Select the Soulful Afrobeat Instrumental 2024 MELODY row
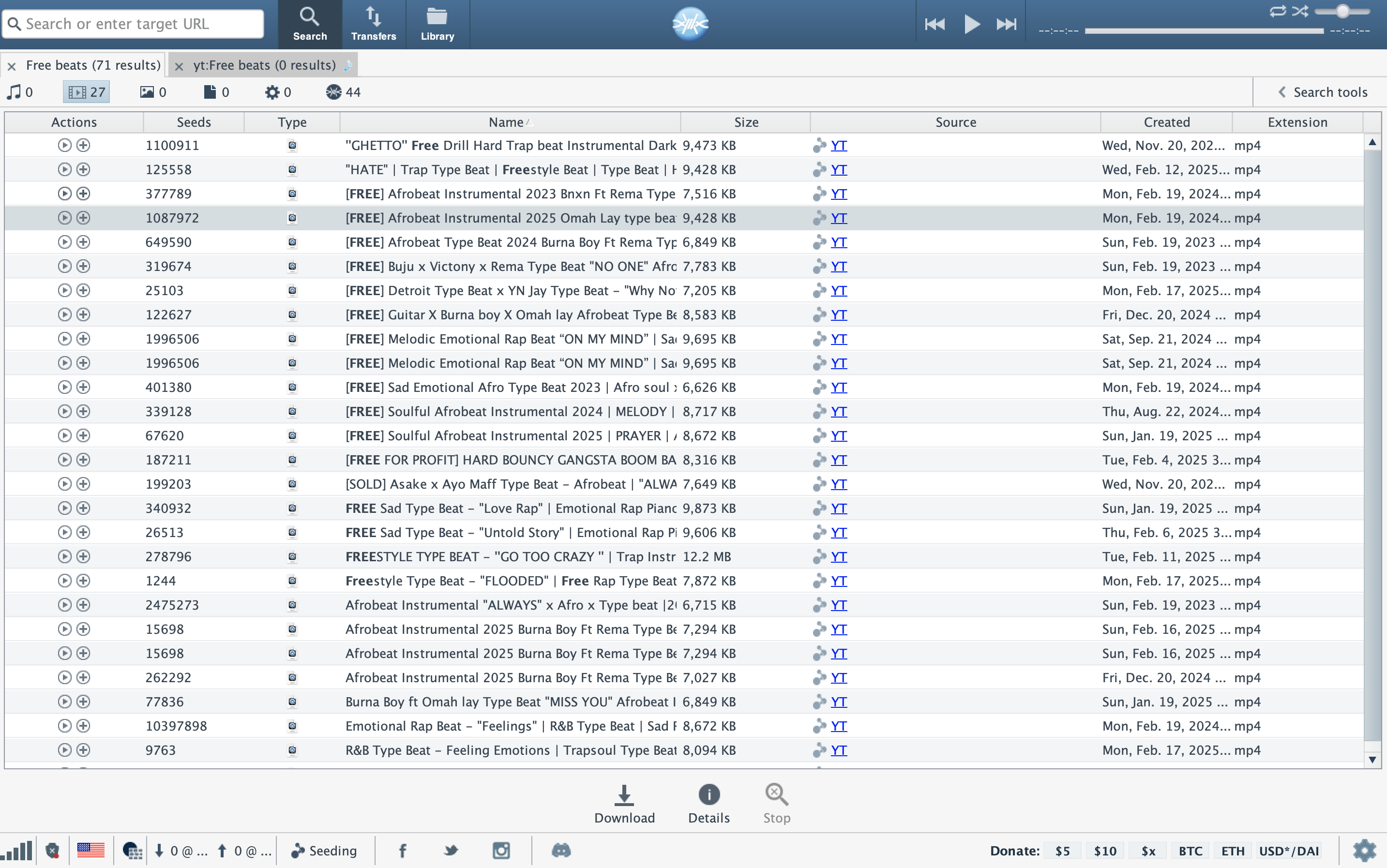Screen dimensions: 1387x868 pyautogui.click(x=684, y=412)
